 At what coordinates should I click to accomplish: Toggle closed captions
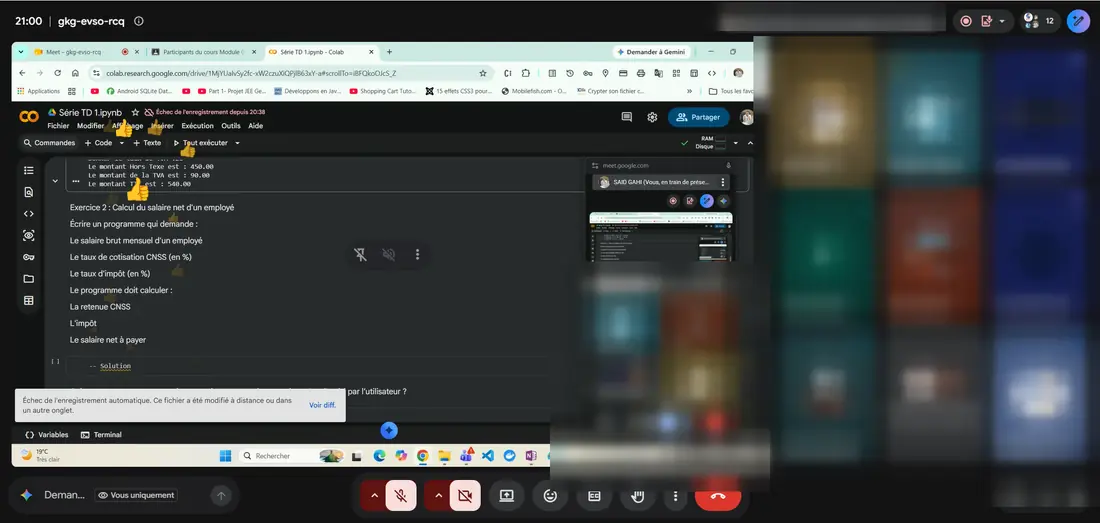click(594, 496)
